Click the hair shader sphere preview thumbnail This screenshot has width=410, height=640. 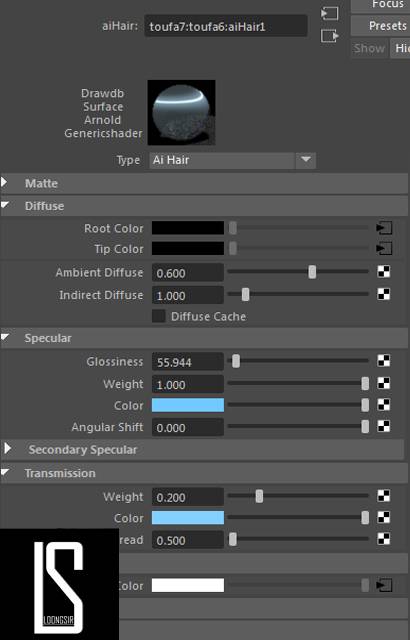(182, 112)
